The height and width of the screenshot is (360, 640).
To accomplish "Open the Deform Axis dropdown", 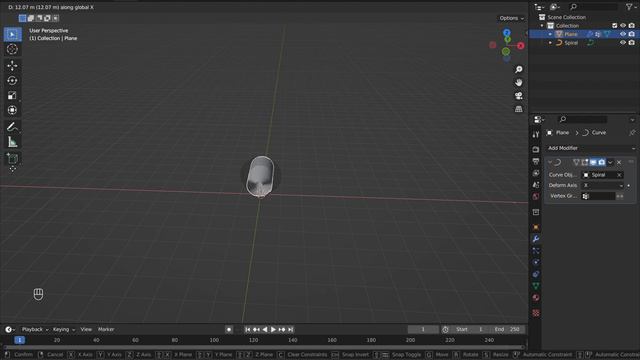I will 603,185.
